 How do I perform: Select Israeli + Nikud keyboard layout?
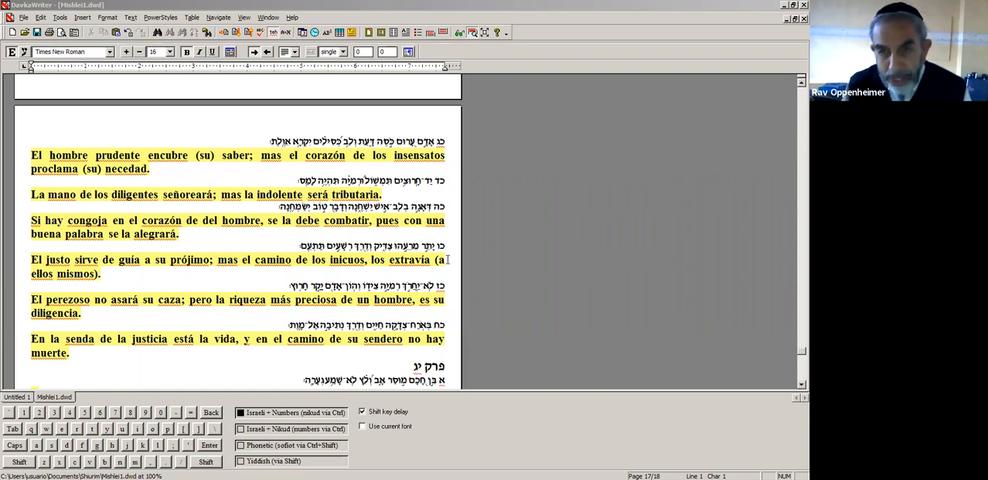click(291, 429)
